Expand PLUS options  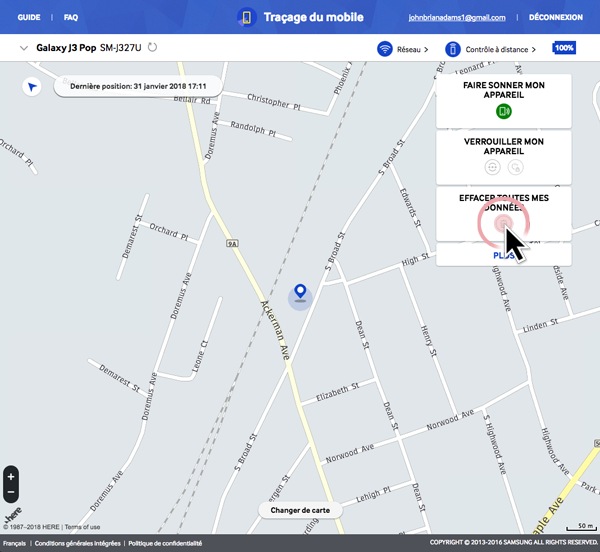[504, 255]
